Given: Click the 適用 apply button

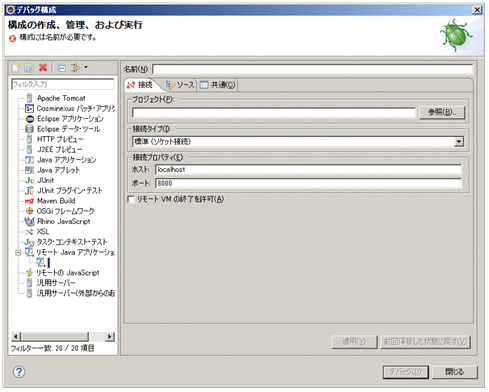Looking at the screenshot, I should click(354, 342).
